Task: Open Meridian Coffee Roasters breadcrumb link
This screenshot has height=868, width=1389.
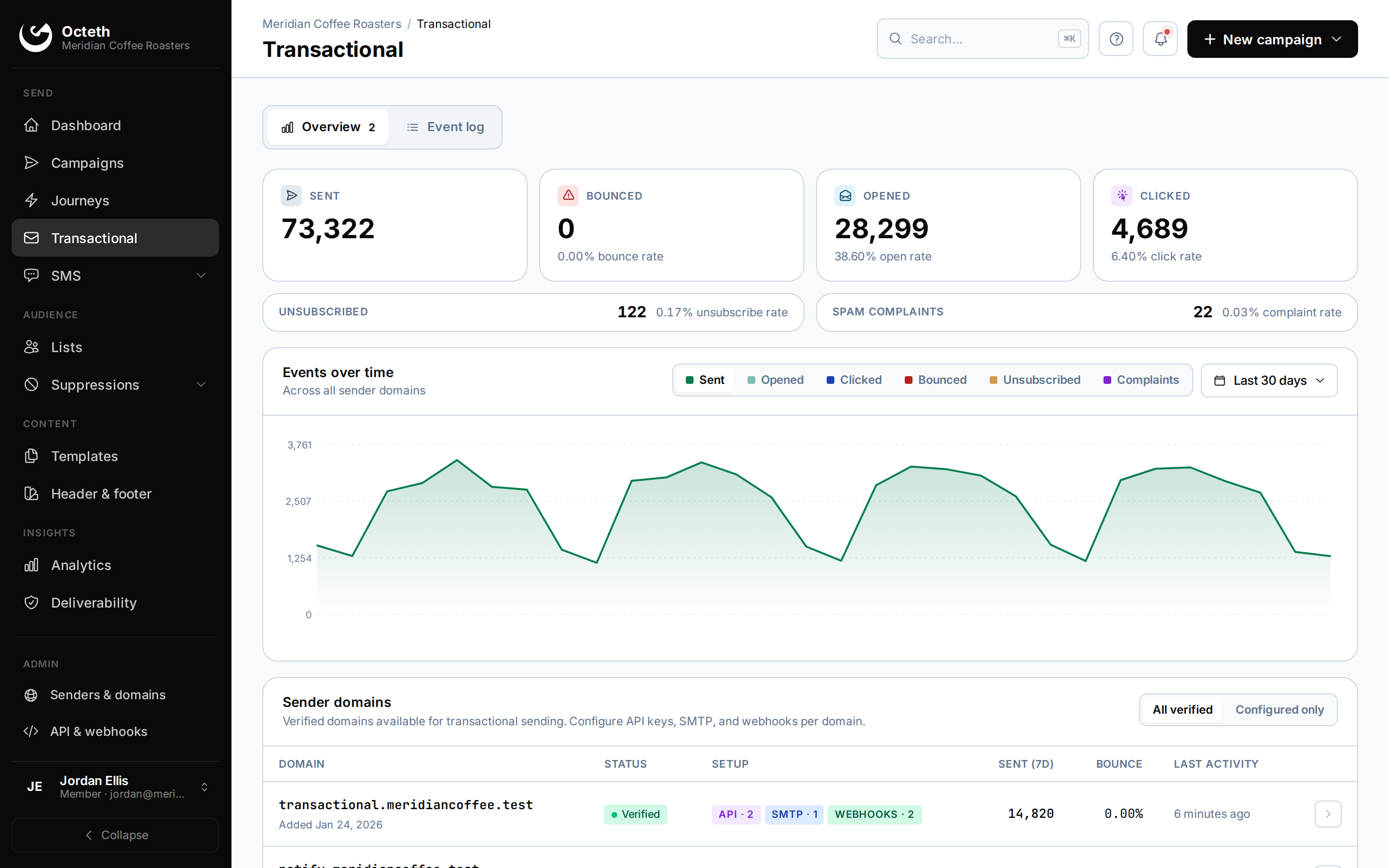Action: click(x=332, y=24)
